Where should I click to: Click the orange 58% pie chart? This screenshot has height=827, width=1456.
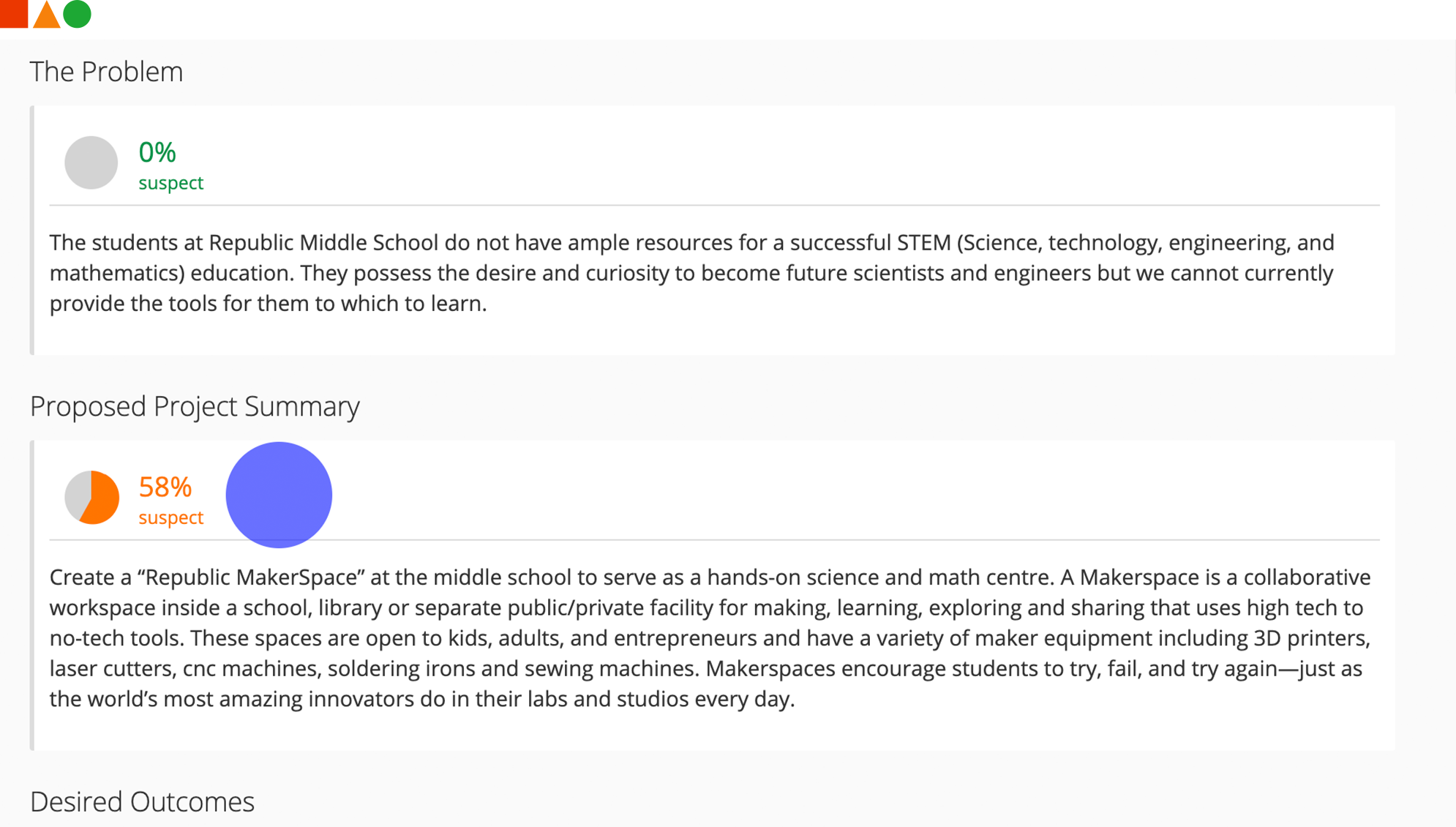point(91,498)
